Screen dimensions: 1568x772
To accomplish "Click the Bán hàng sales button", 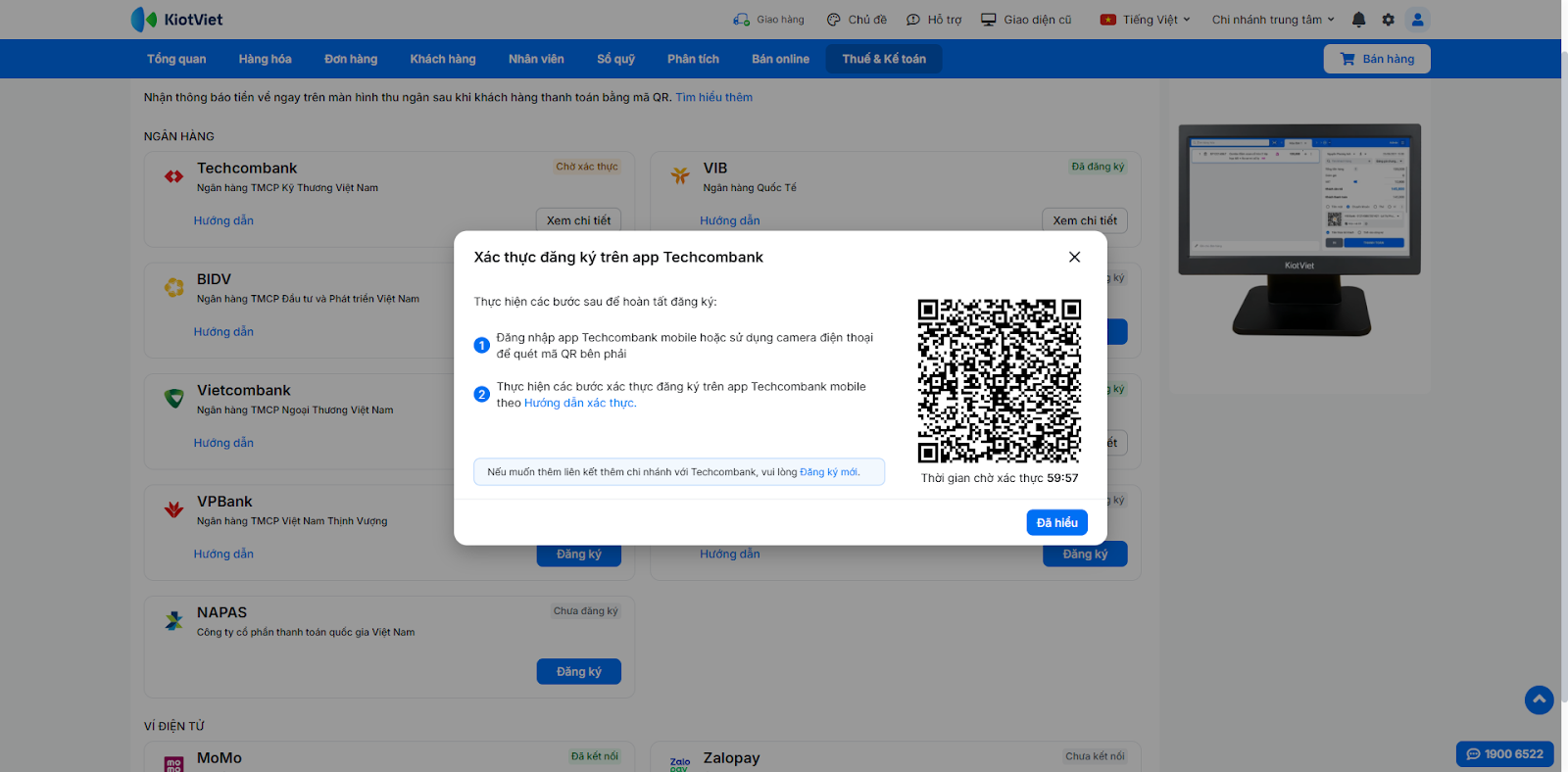I will (x=1377, y=59).
